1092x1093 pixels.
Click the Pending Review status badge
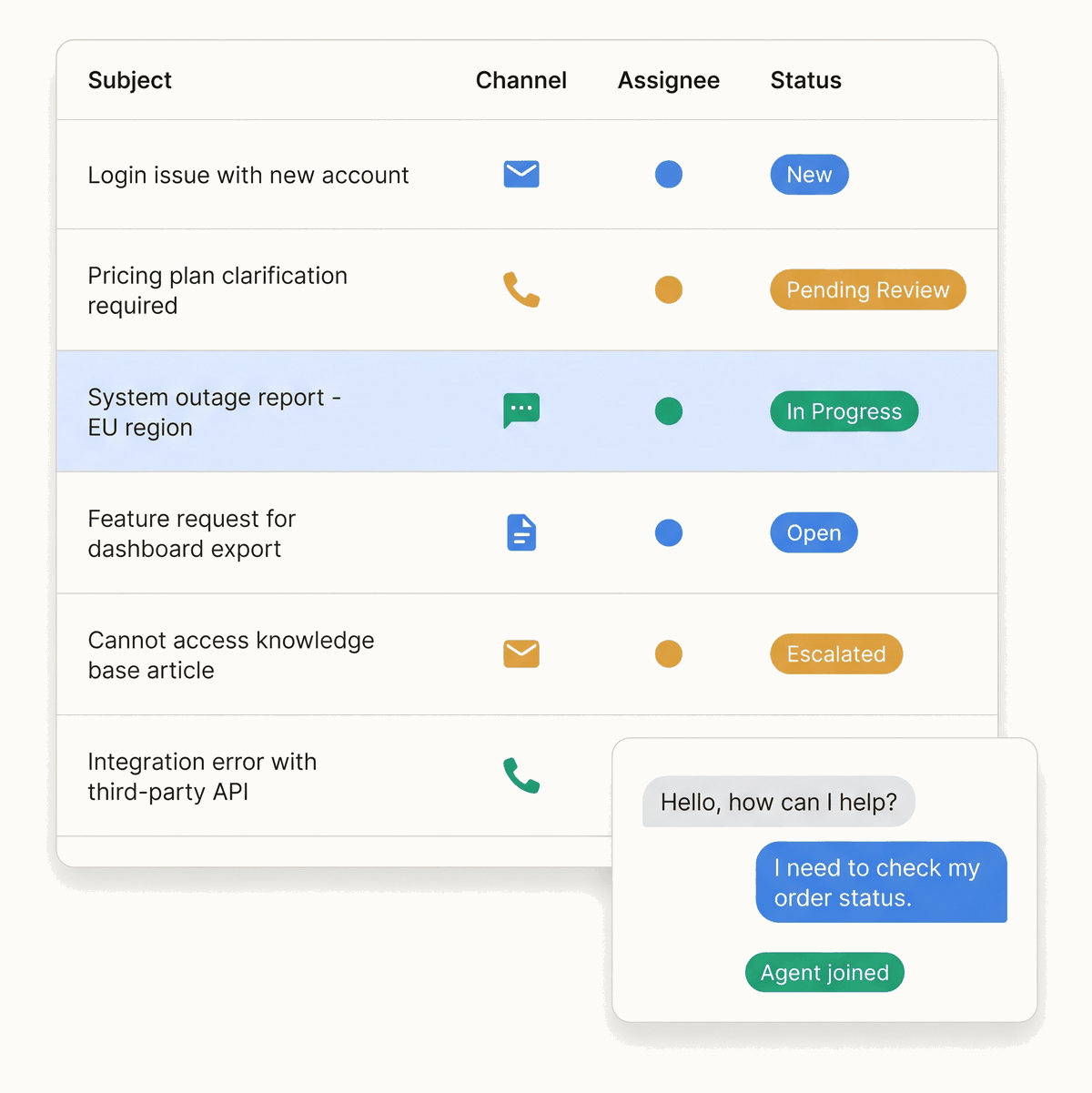pos(868,289)
